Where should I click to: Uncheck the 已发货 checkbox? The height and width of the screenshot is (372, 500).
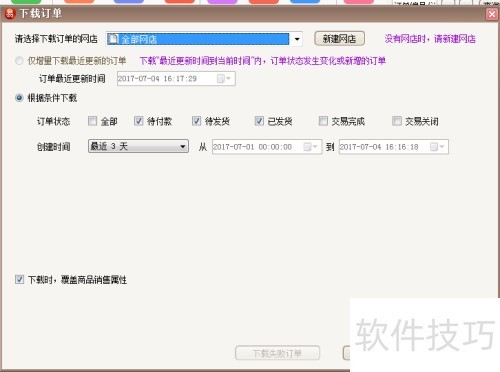pyautogui.click(x=259, y=121)
